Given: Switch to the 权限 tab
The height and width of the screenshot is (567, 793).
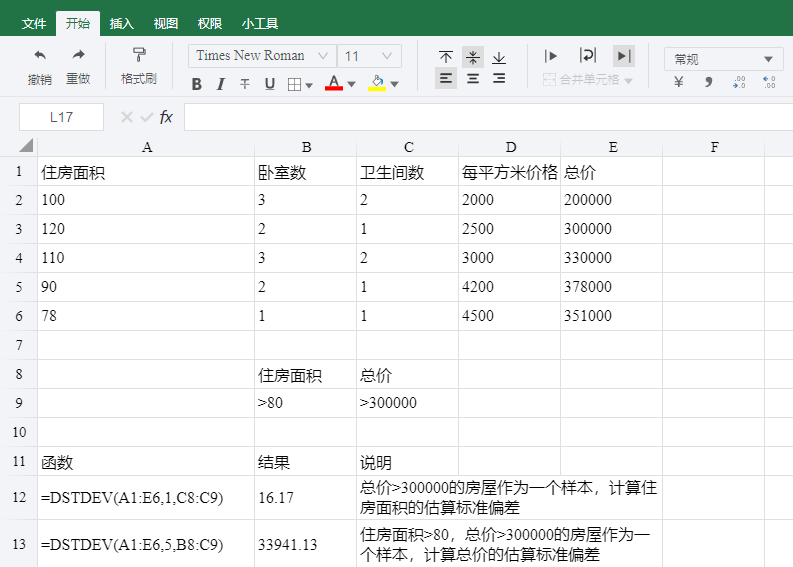Looking at the screenshot, I should [x=210, y=23].
